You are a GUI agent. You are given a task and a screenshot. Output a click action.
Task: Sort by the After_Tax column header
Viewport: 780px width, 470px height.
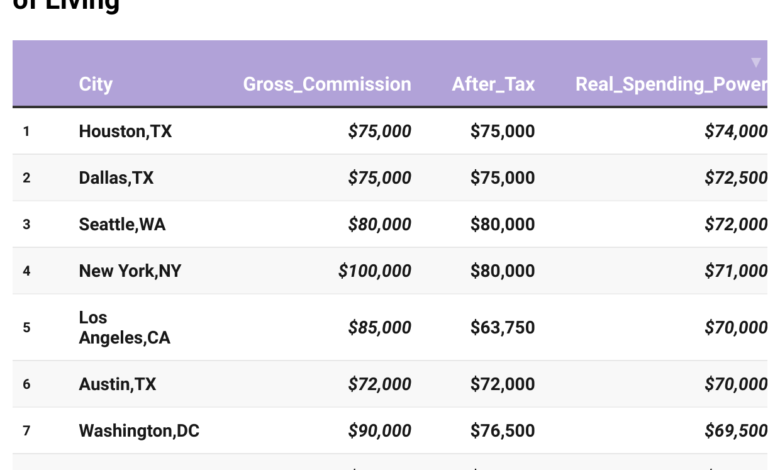click(493, 85)
